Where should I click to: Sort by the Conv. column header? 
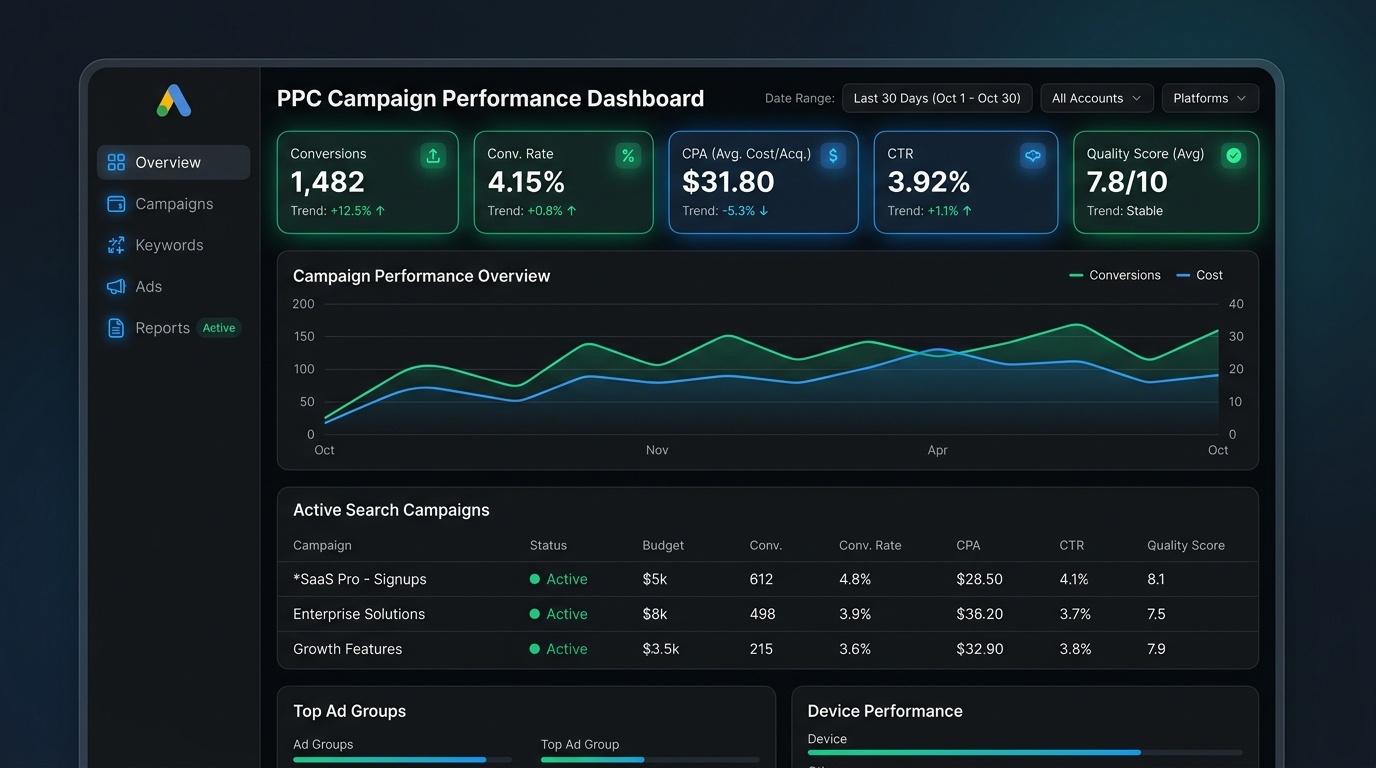pyautogui.click(x=766, y=545)
